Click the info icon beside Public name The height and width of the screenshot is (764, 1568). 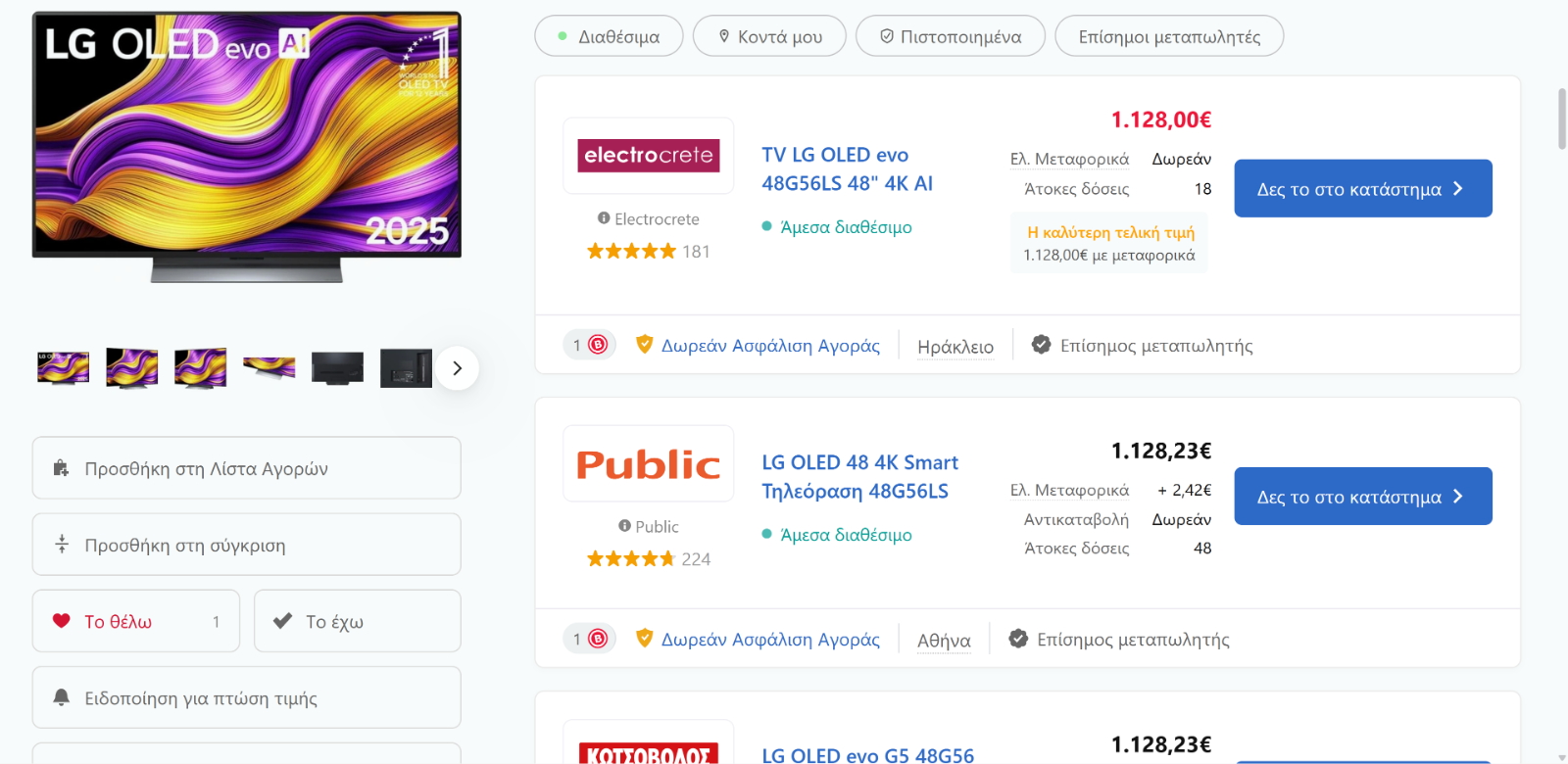coord(624,526)
